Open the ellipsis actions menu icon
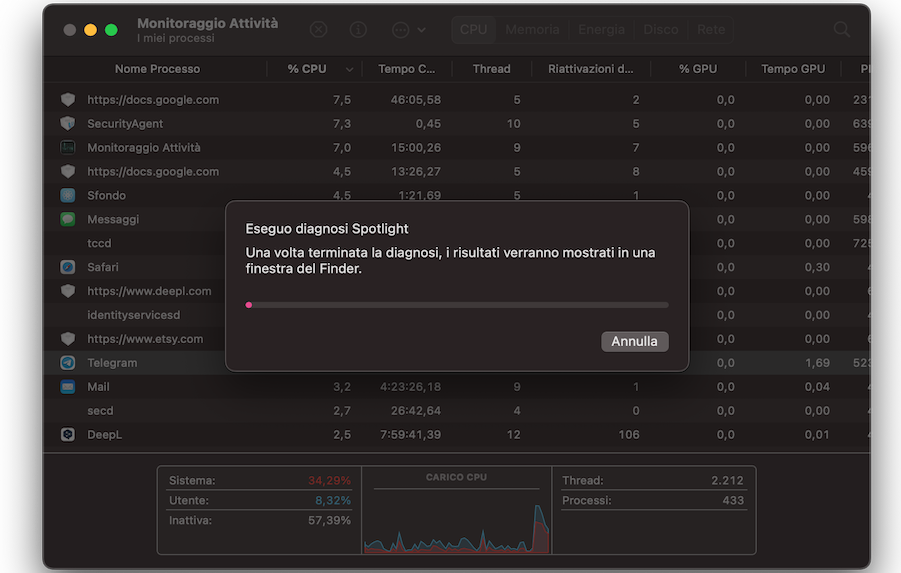Image resolution: width=901 pixels, height=573 pixels. pyautogui.click(x=401, y=30)
